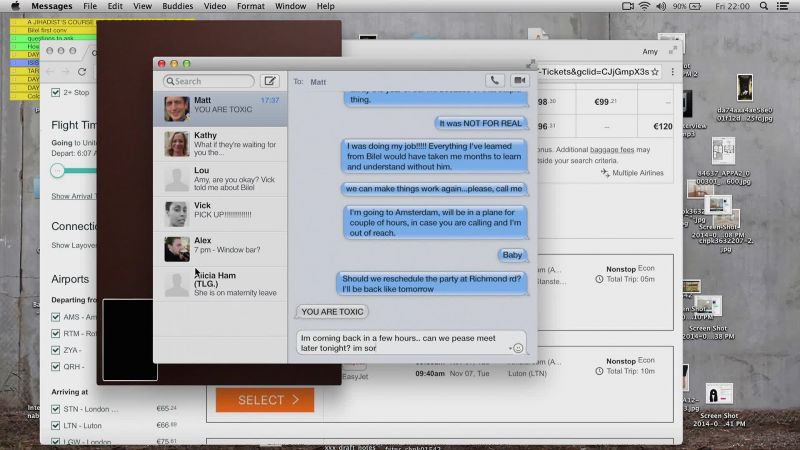This screenshot has height=450, width=800.
Task: Click the YOU ARE TOXIC message bubble
Action: (x=332, y=312)
